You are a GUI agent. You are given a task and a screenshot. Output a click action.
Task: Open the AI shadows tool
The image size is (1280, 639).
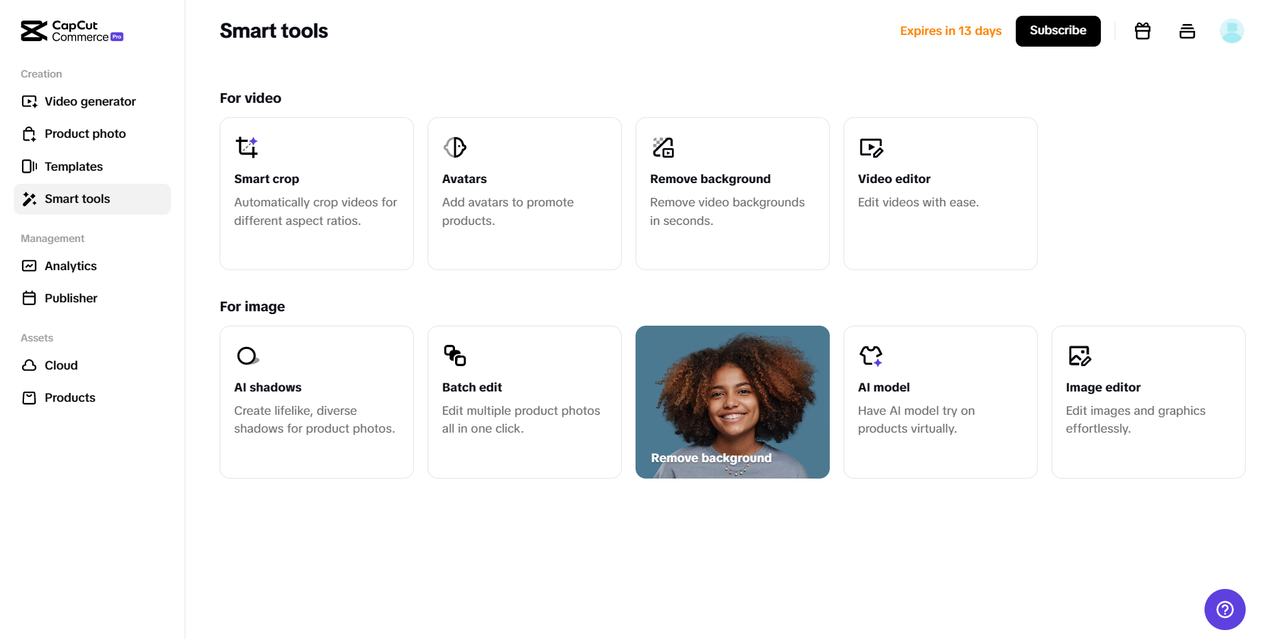[x=316, y=401]
